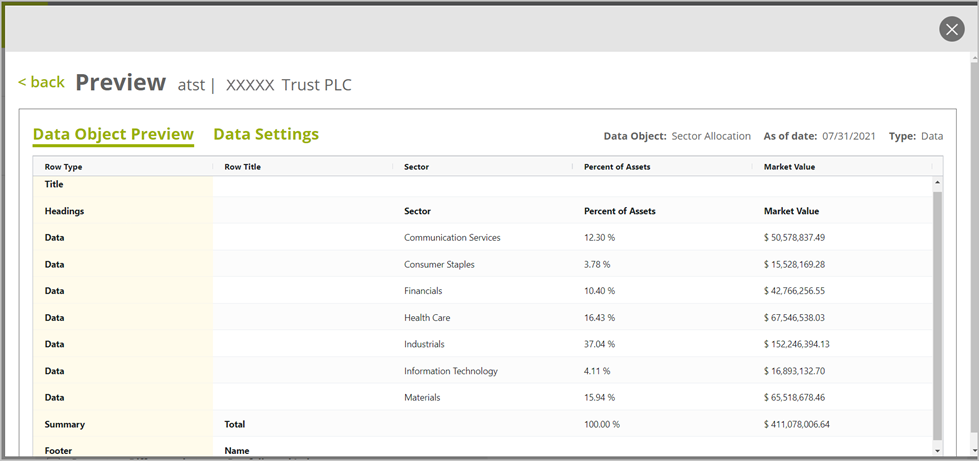Select the Communication Services cell

click(x=452, y=237)
